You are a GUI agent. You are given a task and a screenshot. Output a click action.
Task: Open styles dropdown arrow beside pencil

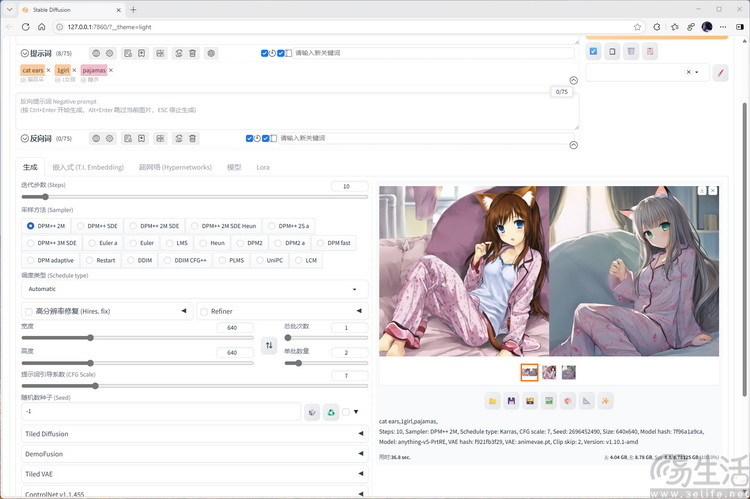click(697, 72)
